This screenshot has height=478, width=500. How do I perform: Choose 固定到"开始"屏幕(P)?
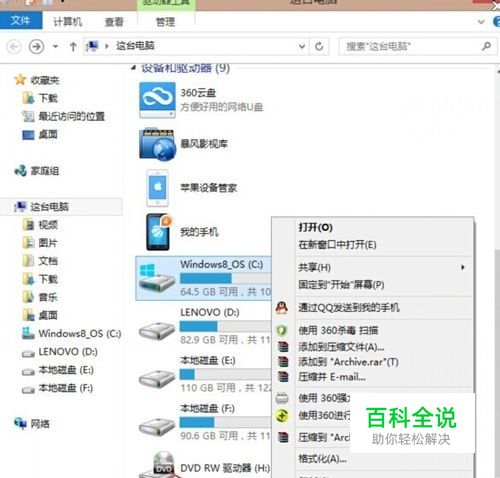click(341, 285)
